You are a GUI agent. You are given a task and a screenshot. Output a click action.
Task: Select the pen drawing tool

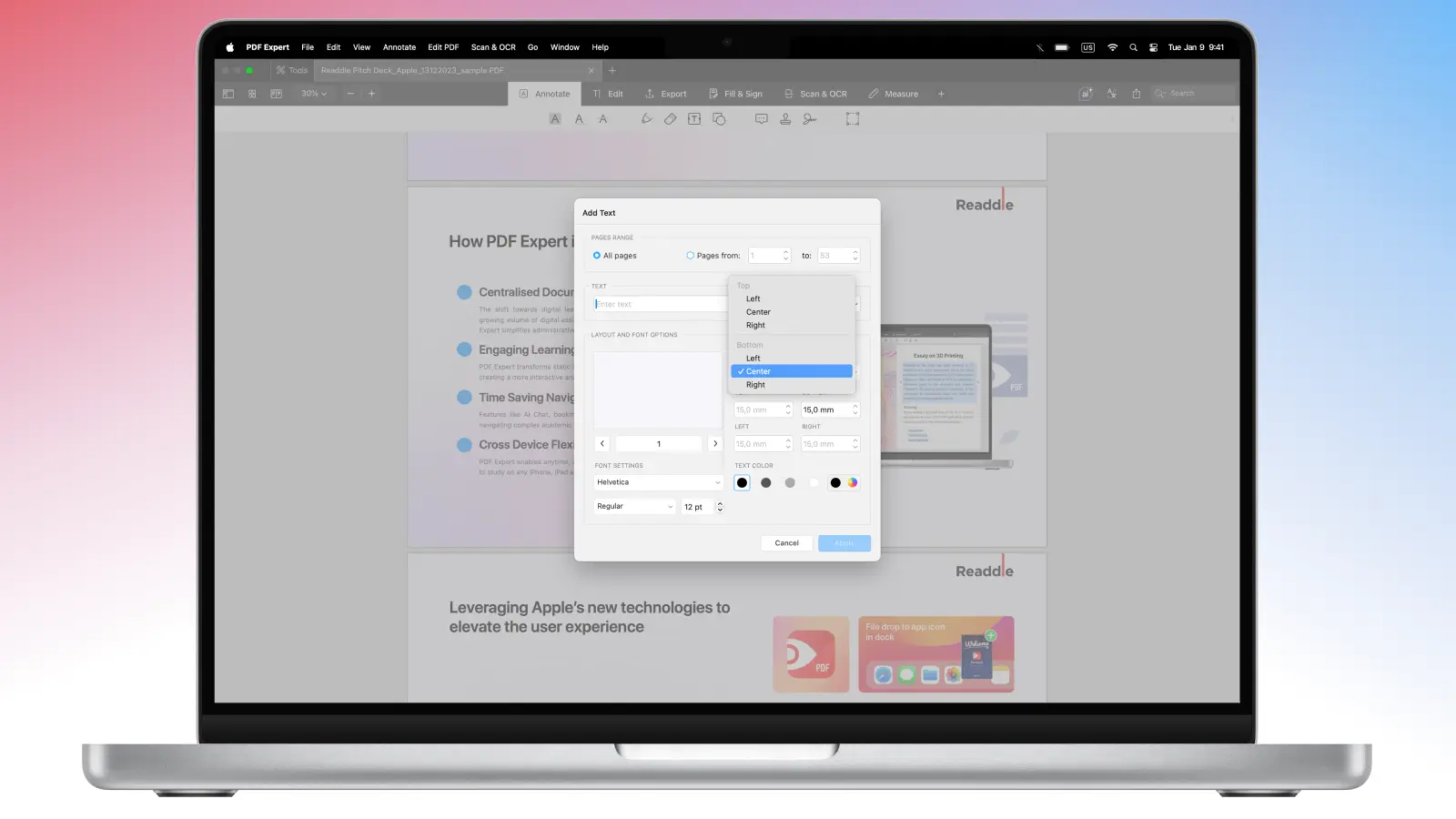point(646,119)
